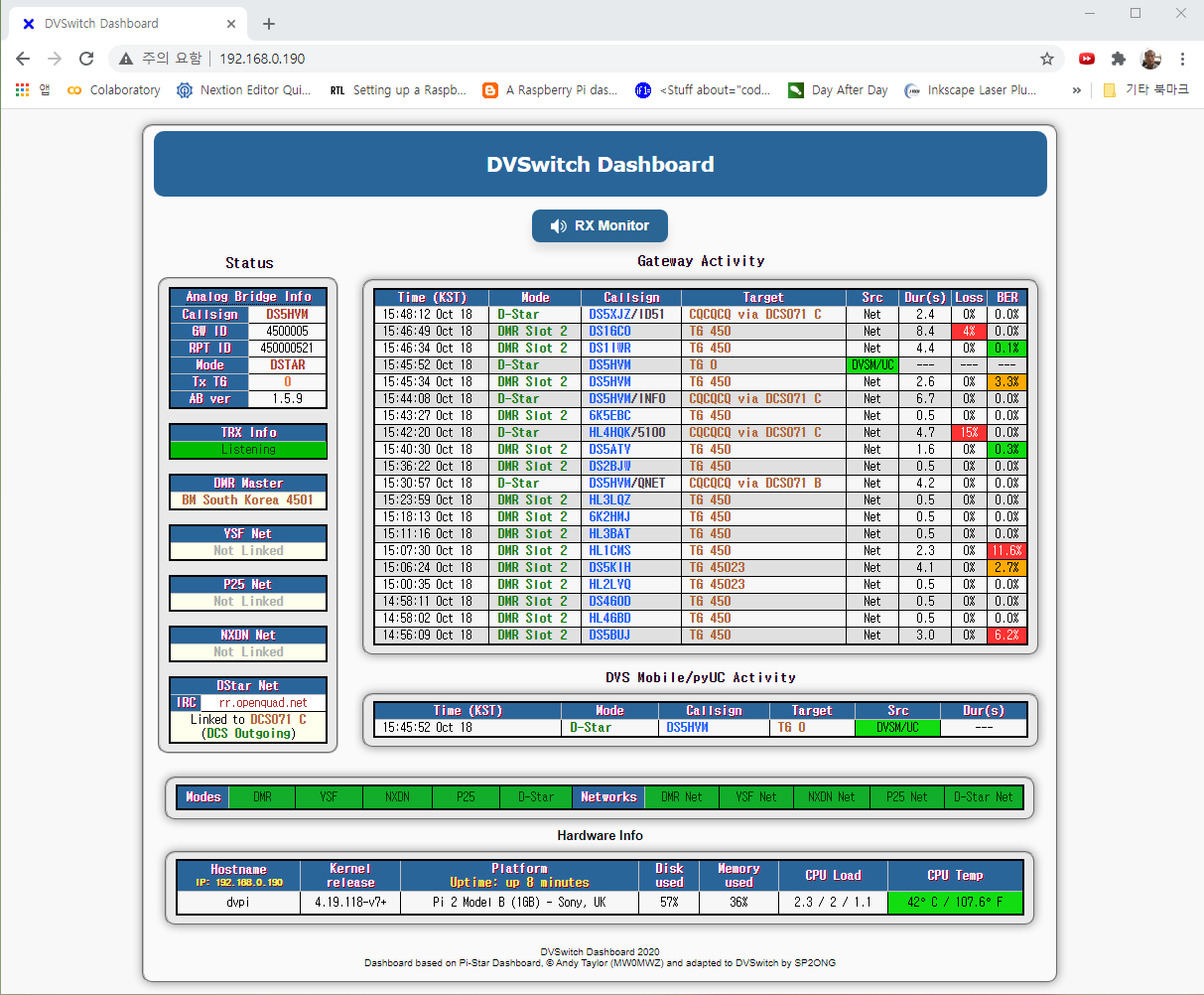This screenshot has height=995, width=1204.
Task: Click callsign DS1GCO in Gateway Activity
Action: 609,331
